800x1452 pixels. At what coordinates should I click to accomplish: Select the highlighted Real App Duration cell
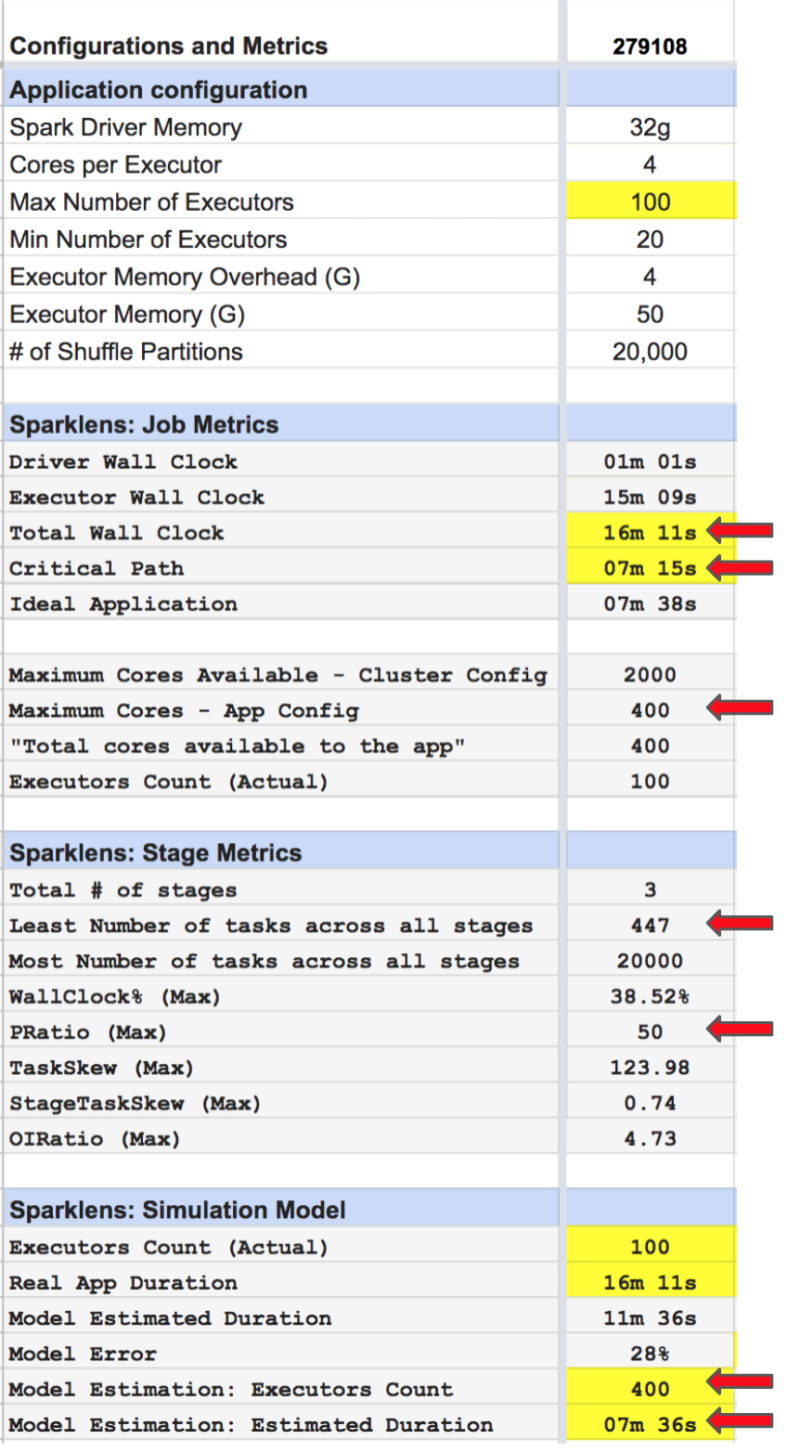(651, 1282)
